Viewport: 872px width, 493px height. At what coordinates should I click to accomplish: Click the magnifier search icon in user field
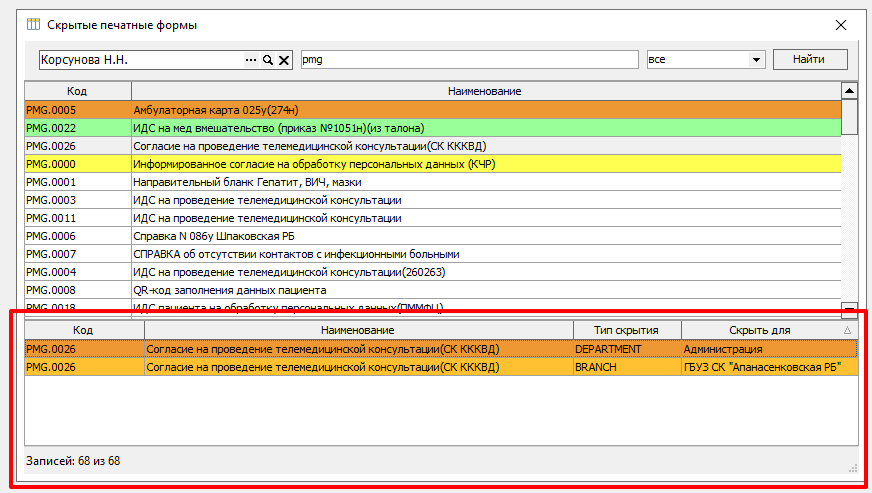pos(267,60)
